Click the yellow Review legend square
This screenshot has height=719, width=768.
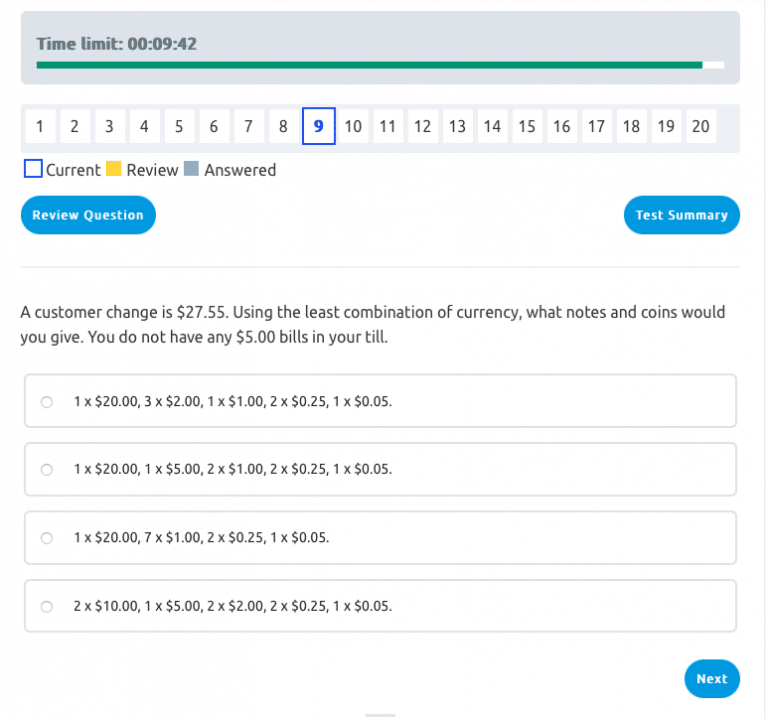114,170
